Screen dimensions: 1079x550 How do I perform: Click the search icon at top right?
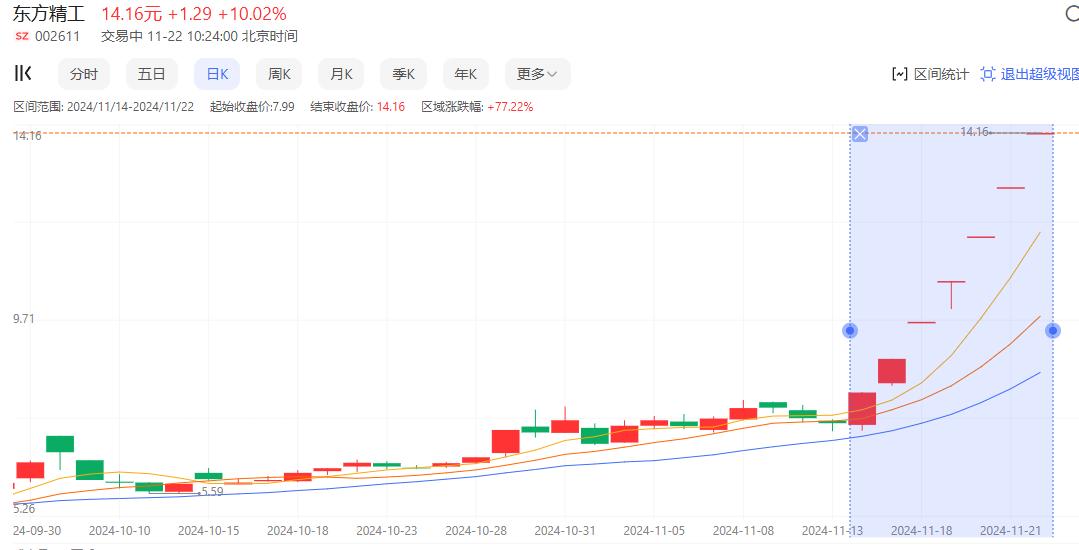pyautogui.click(x=1073, y=13)
